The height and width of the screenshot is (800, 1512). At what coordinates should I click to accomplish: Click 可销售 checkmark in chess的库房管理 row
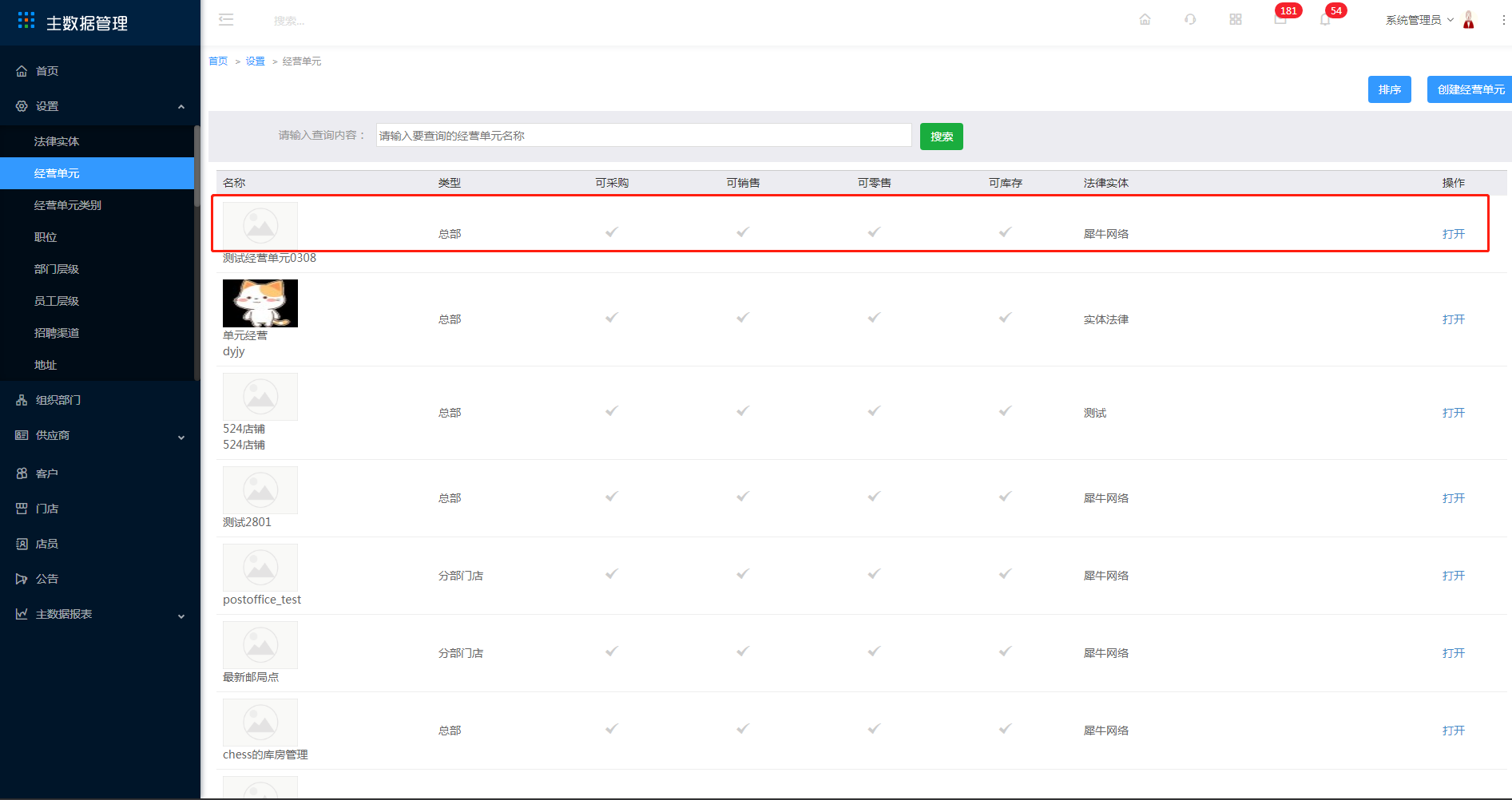point(743,729)
